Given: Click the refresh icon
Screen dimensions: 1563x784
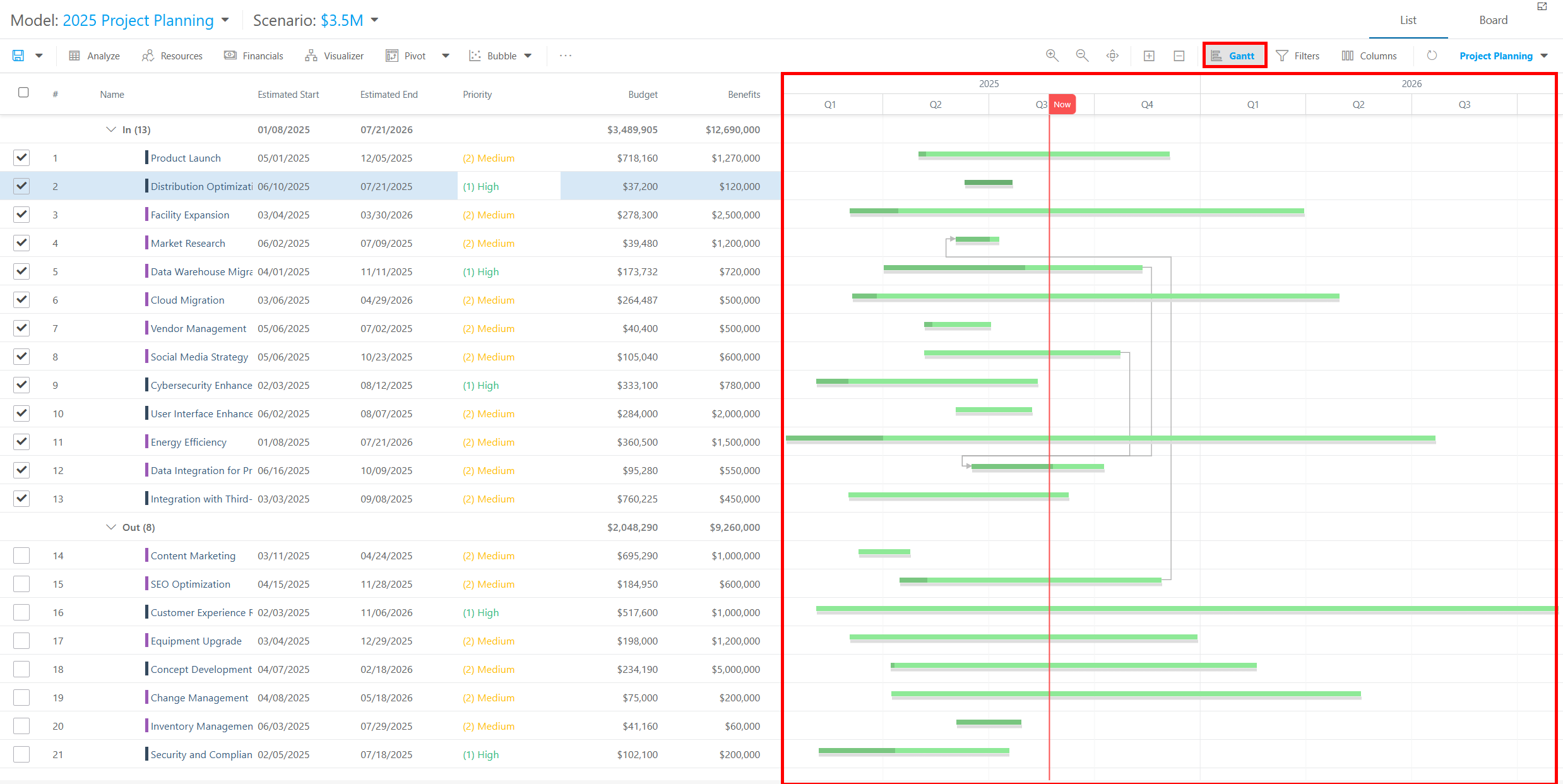Looking at the screenshot, I should [1432, 56].
